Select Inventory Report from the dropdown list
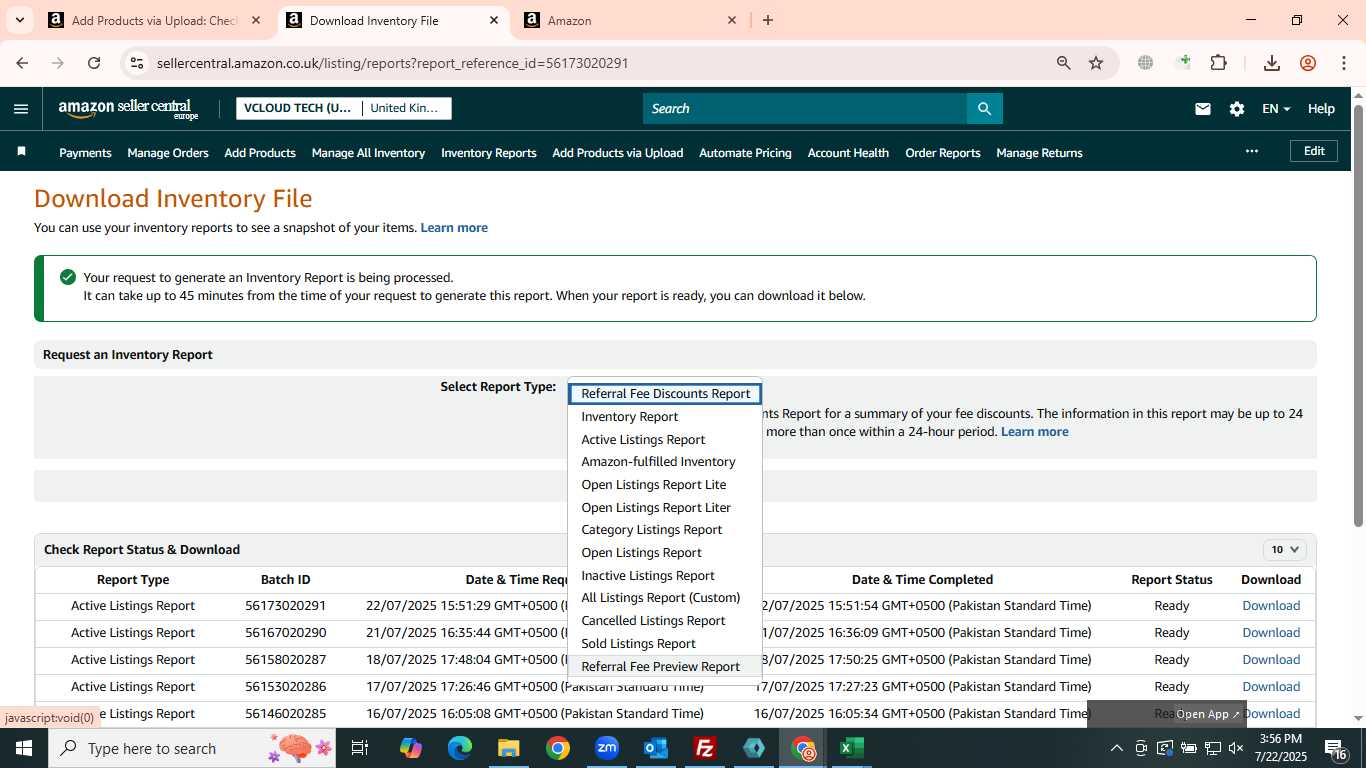 point(665,417)
